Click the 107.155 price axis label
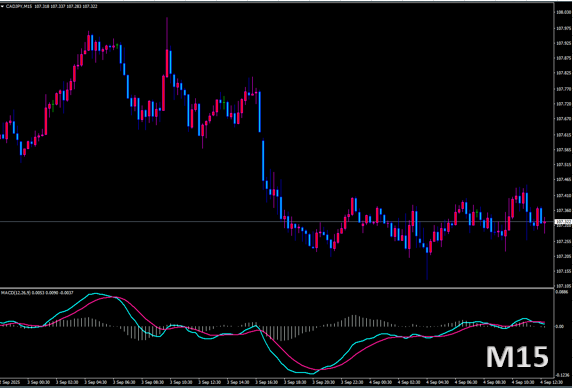The image size is (573, 388). click(563, 271)
